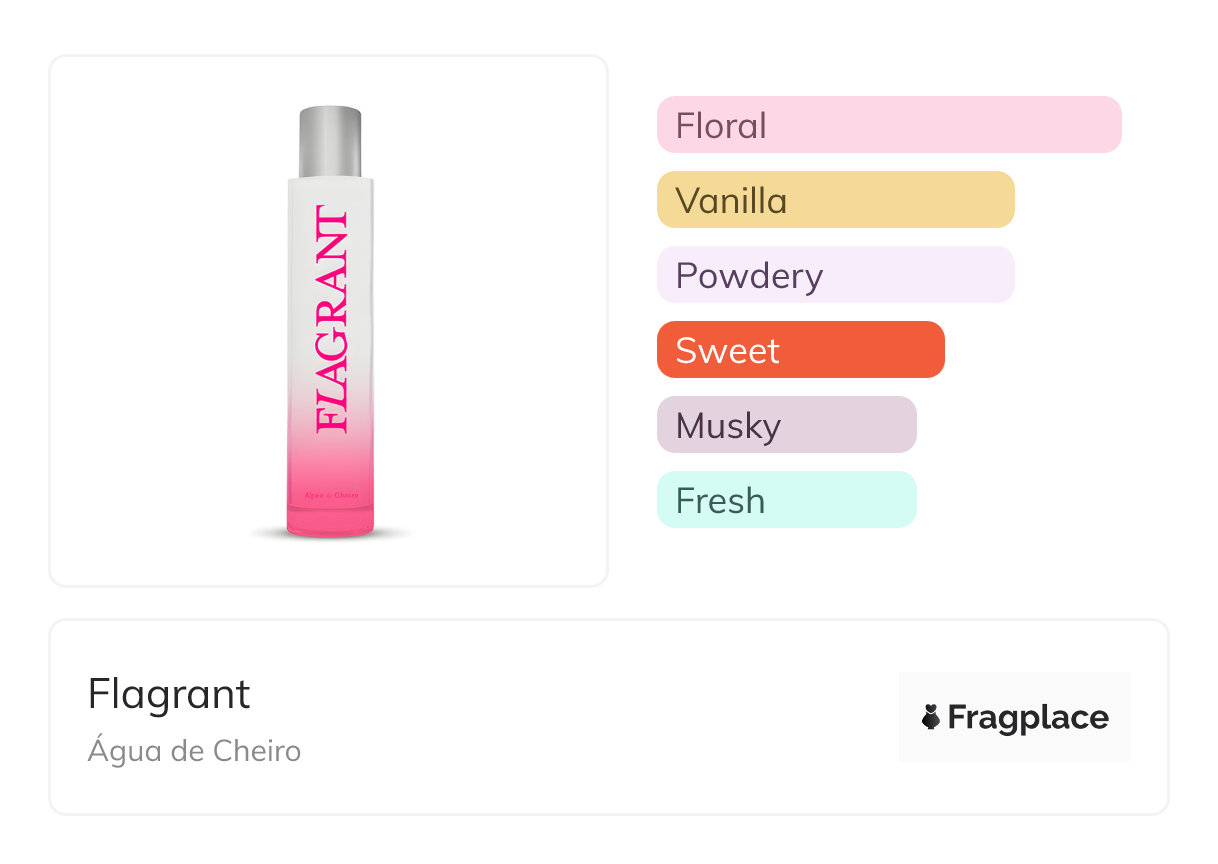Open the Flagrant perfume title
The height and width of the screenshot is (864, 1218).
coord(169,694)
